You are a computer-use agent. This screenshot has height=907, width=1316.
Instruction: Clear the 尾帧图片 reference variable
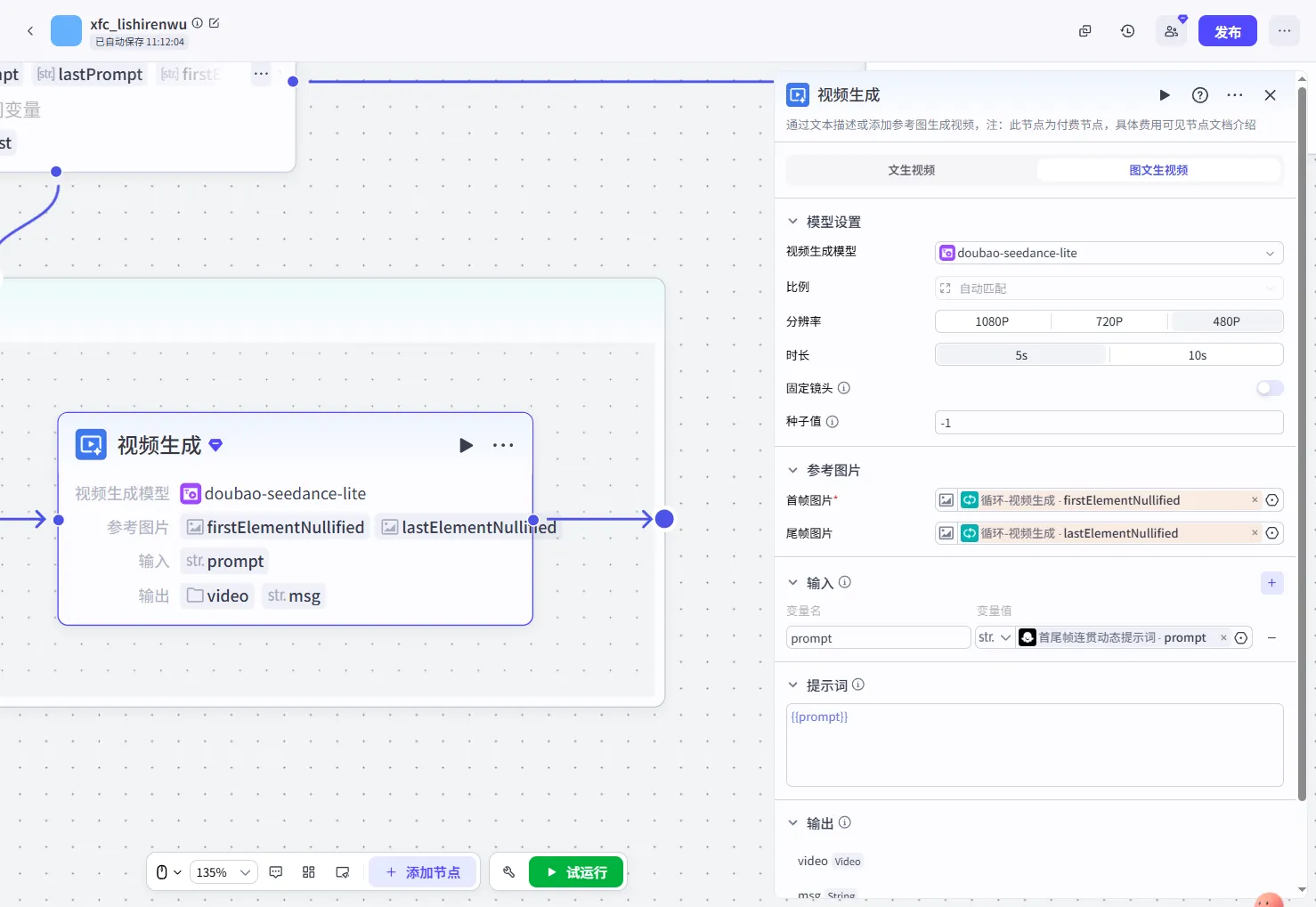pos(1255,533)
